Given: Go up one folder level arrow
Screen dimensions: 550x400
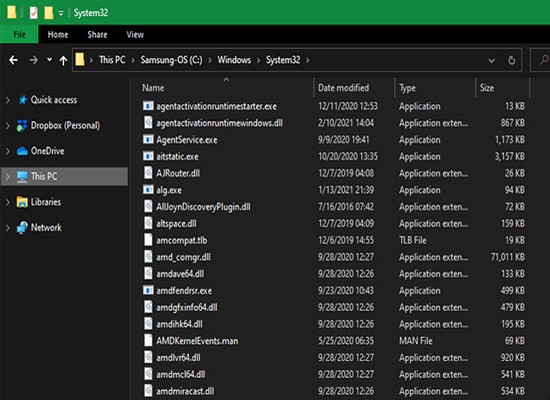Looking at the screenshot, I should pyautogui.click(x=63, y=60).
